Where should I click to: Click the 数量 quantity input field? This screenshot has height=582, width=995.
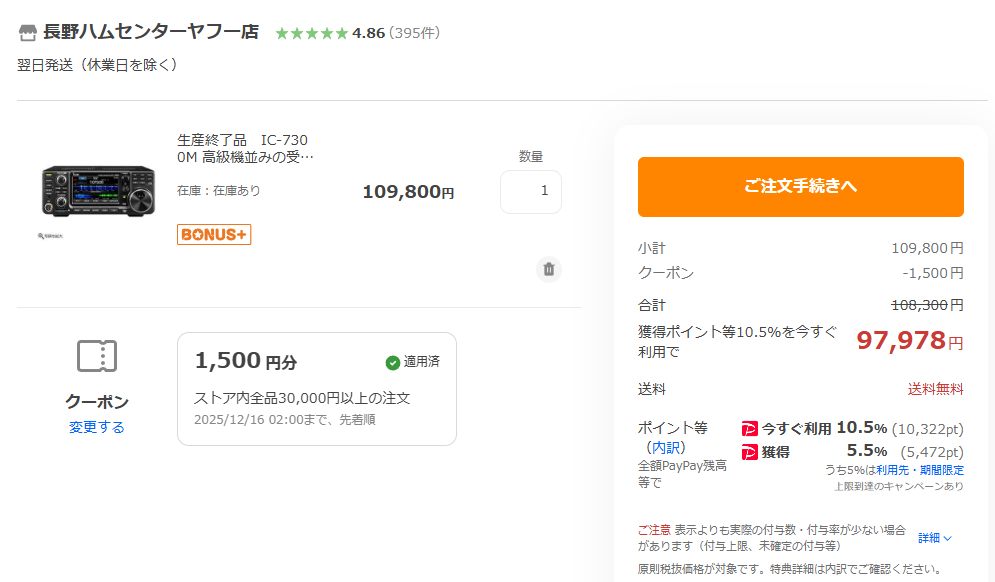click(531, 191)
